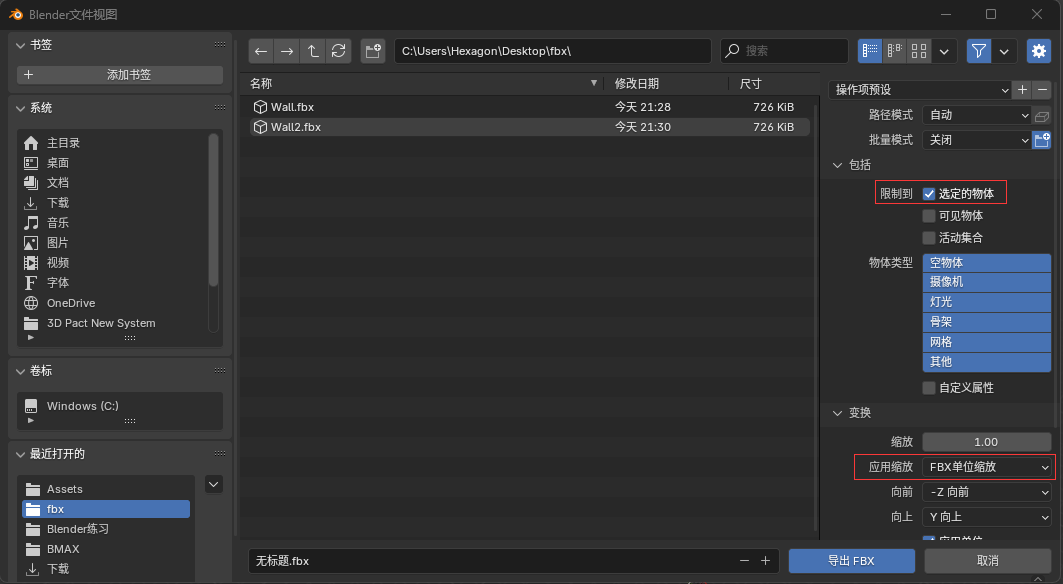Viewport: 1063px width, 584px height.
Task: Toggle the file filter funnel icon
Action: (x=979, y=50)
